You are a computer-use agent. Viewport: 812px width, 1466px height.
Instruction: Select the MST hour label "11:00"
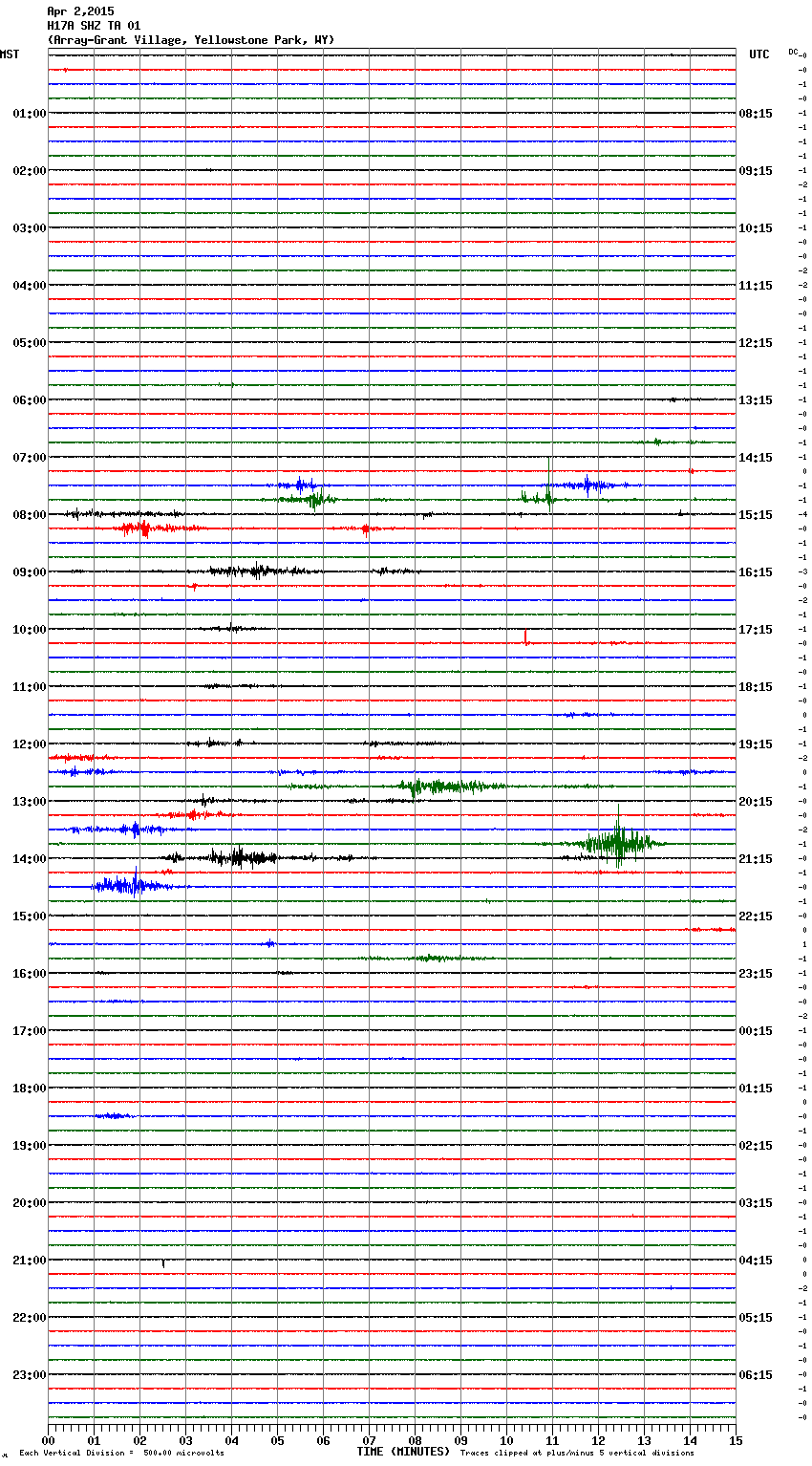(x=30, y=687)
